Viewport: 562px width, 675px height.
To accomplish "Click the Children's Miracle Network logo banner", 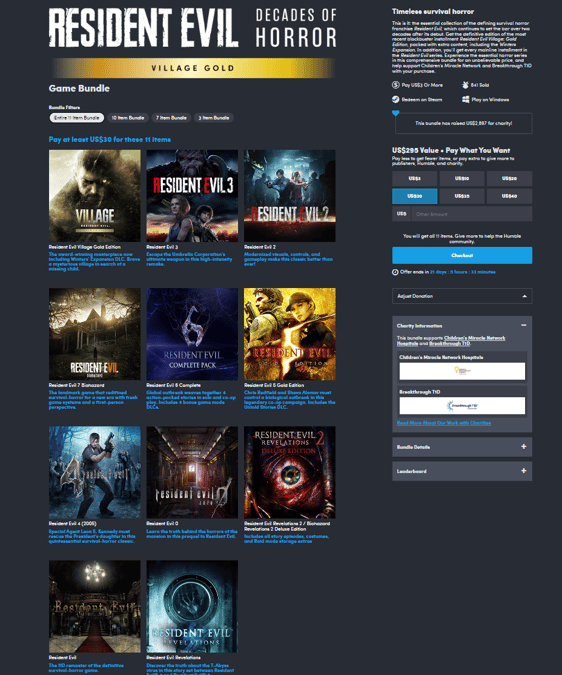I will (x=462, y=371).
